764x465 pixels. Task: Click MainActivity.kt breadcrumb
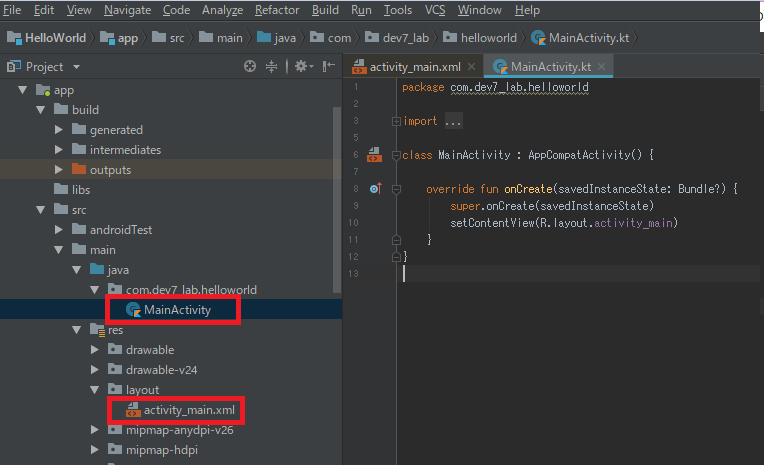click(580, 38)
